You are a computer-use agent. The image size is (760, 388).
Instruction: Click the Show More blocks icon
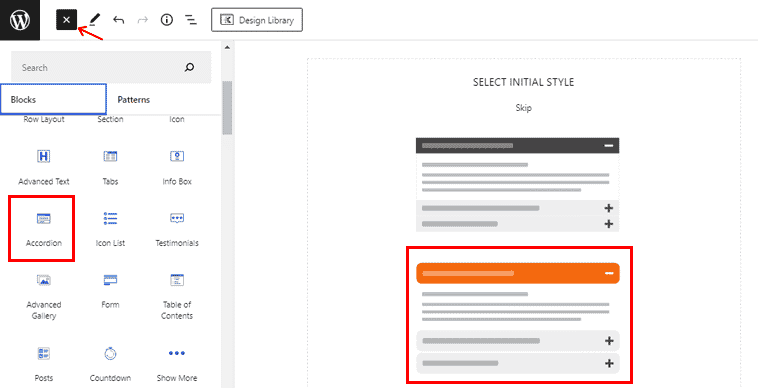177,353
